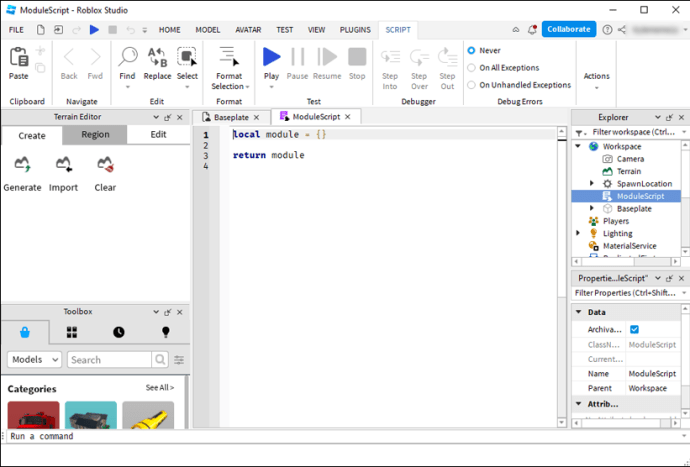
Task: Toggle the Archivable property checkbox
Action: point(634,329)
